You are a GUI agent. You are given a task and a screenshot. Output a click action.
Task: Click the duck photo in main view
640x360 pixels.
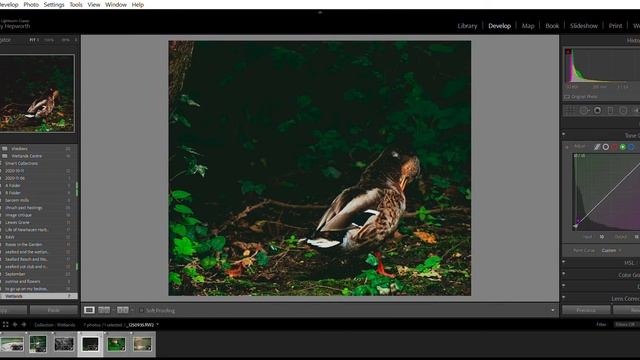pyautogui.click(x=320, y=168)
